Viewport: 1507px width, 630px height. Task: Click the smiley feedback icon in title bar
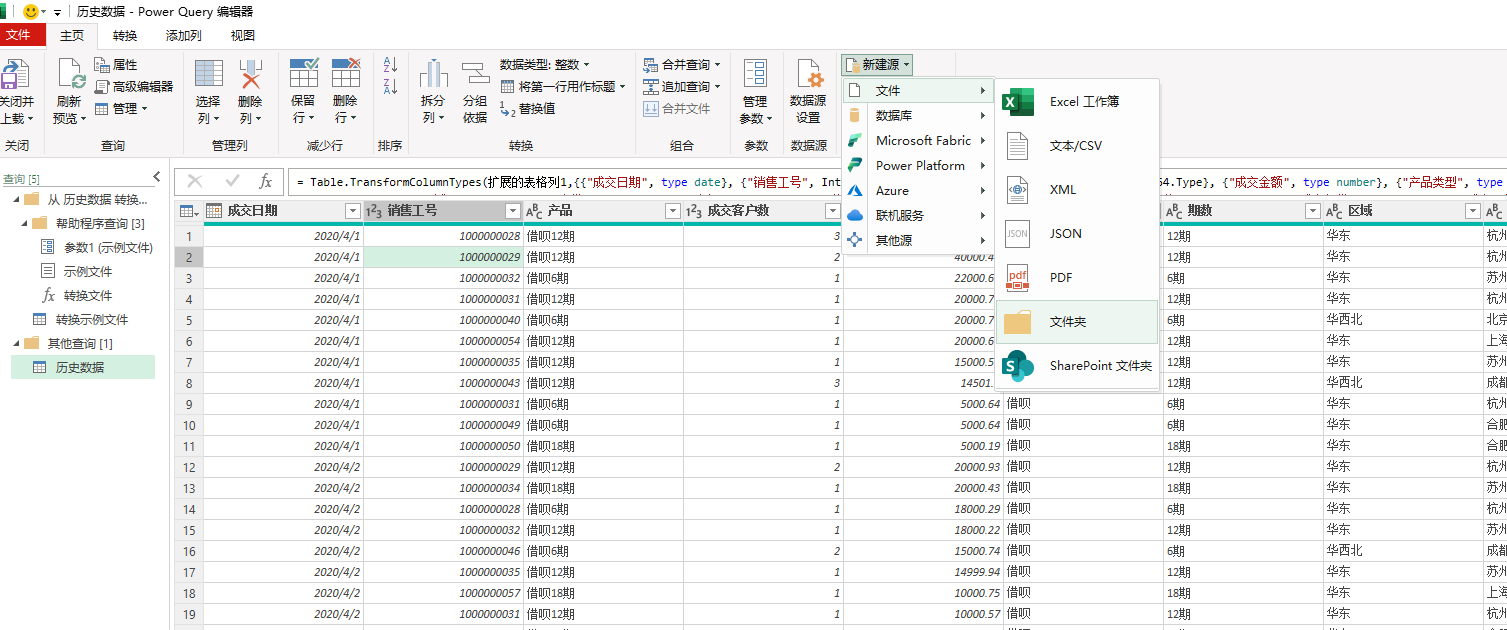tap(31, 11)
